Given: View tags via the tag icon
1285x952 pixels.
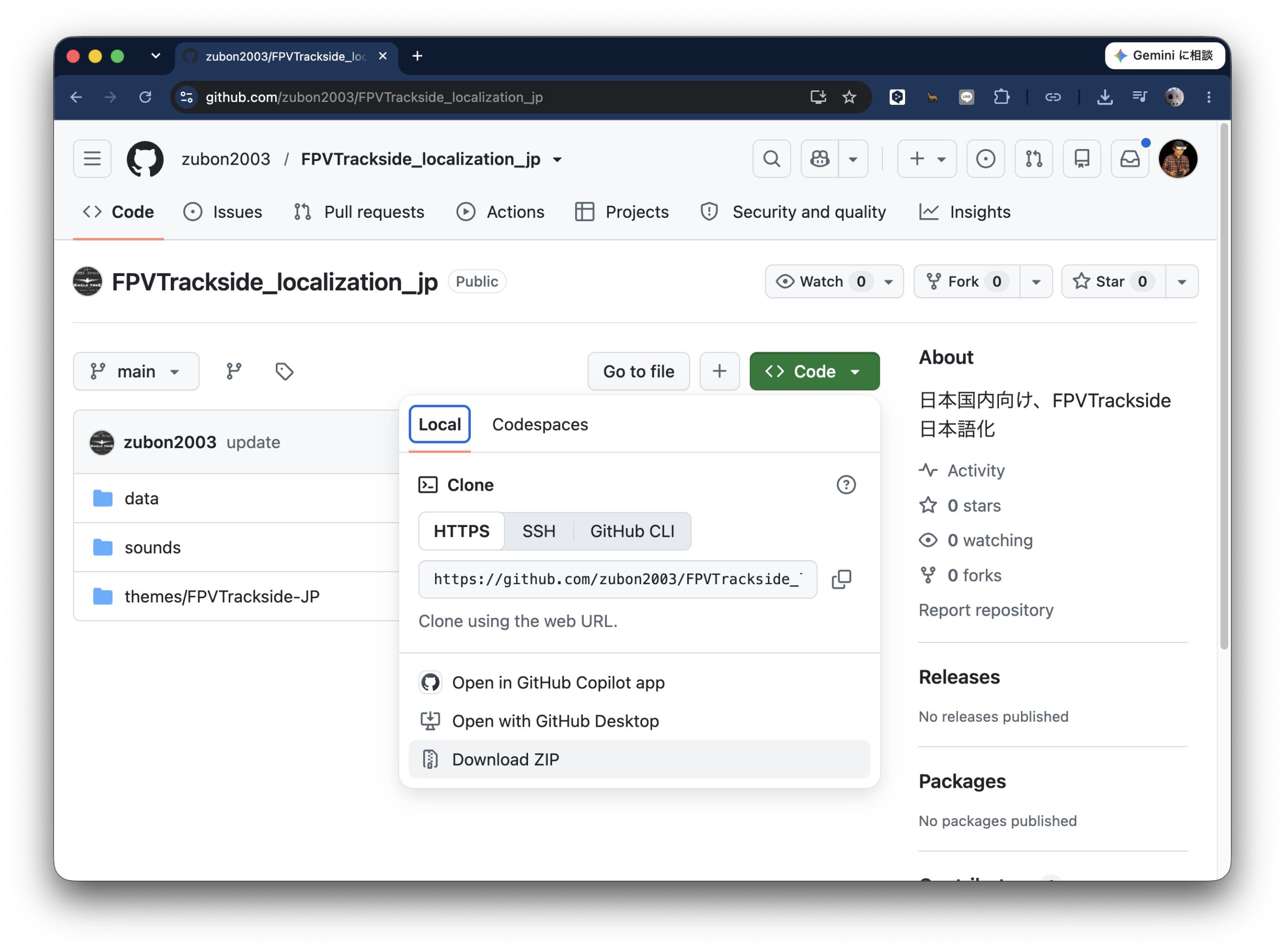Looking at the screenshot, I should tap(284, 371).
